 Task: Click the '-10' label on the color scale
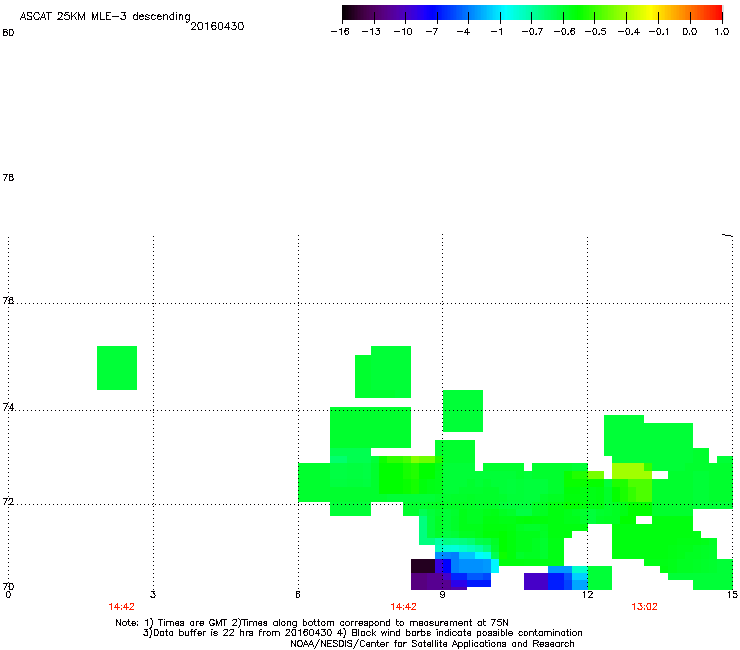click(403, 32)
